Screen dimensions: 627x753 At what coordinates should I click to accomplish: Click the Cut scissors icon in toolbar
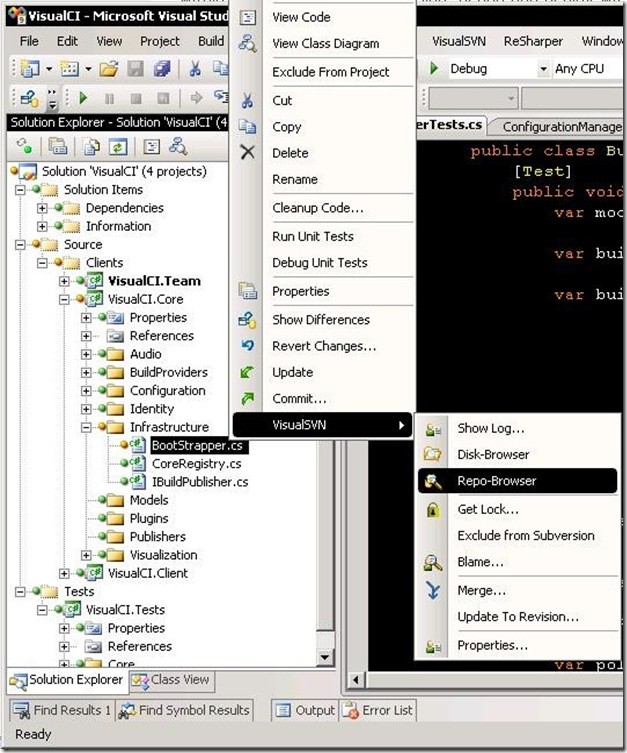194,69
